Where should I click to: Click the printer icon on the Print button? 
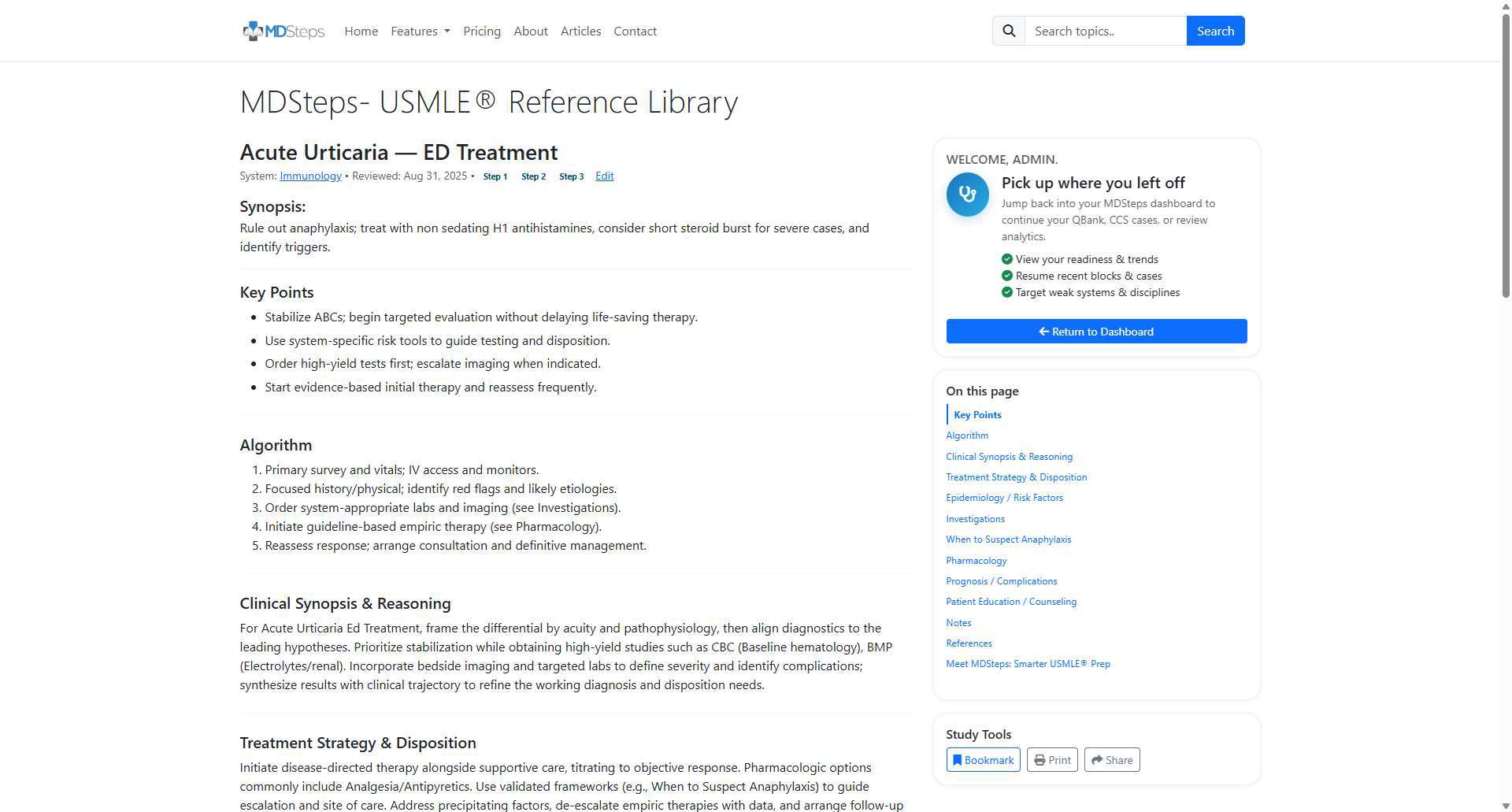(x=1041, y=759)
